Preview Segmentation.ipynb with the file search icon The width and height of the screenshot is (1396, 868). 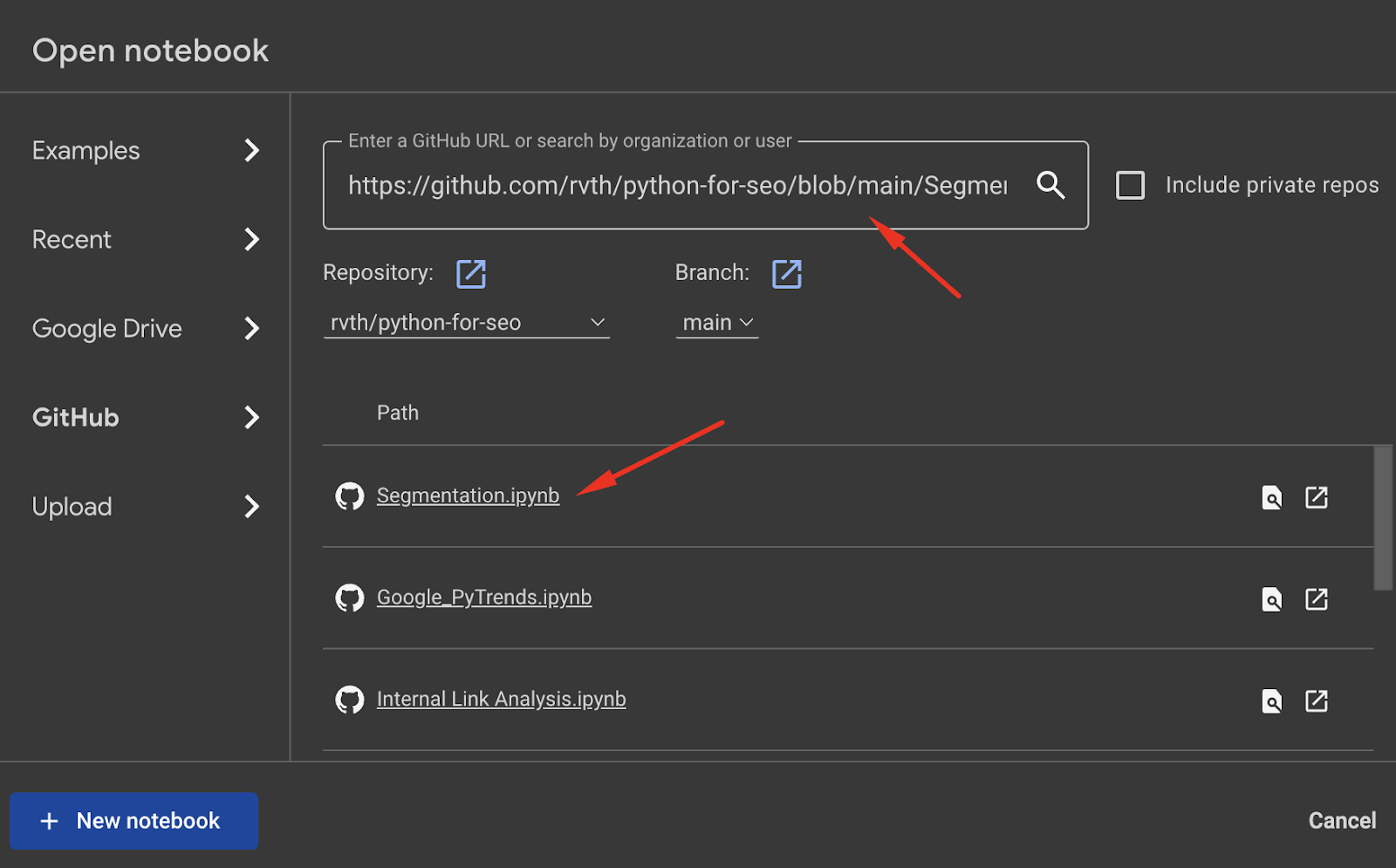pos(1272,498)
